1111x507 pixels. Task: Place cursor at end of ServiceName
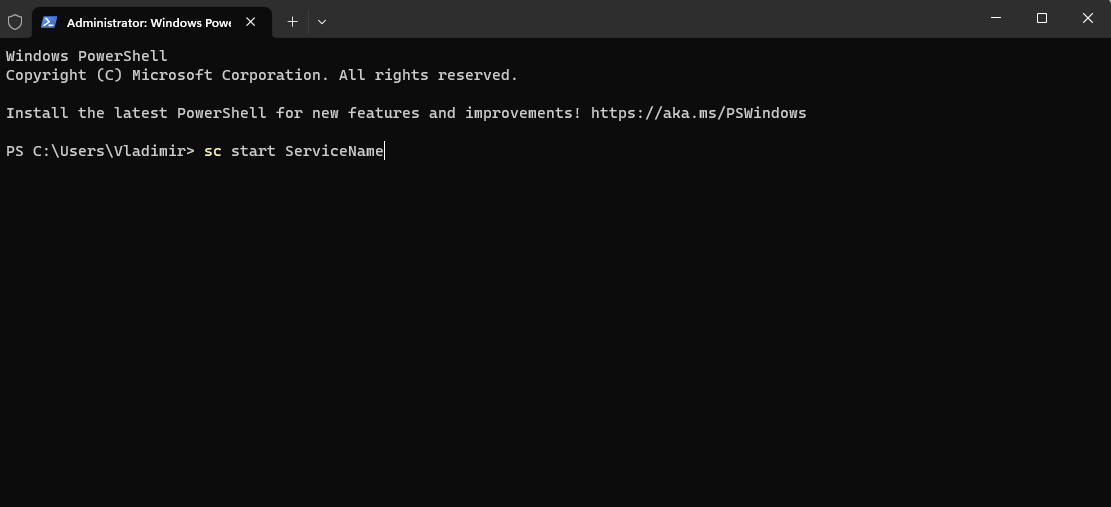tap(385, 151)
